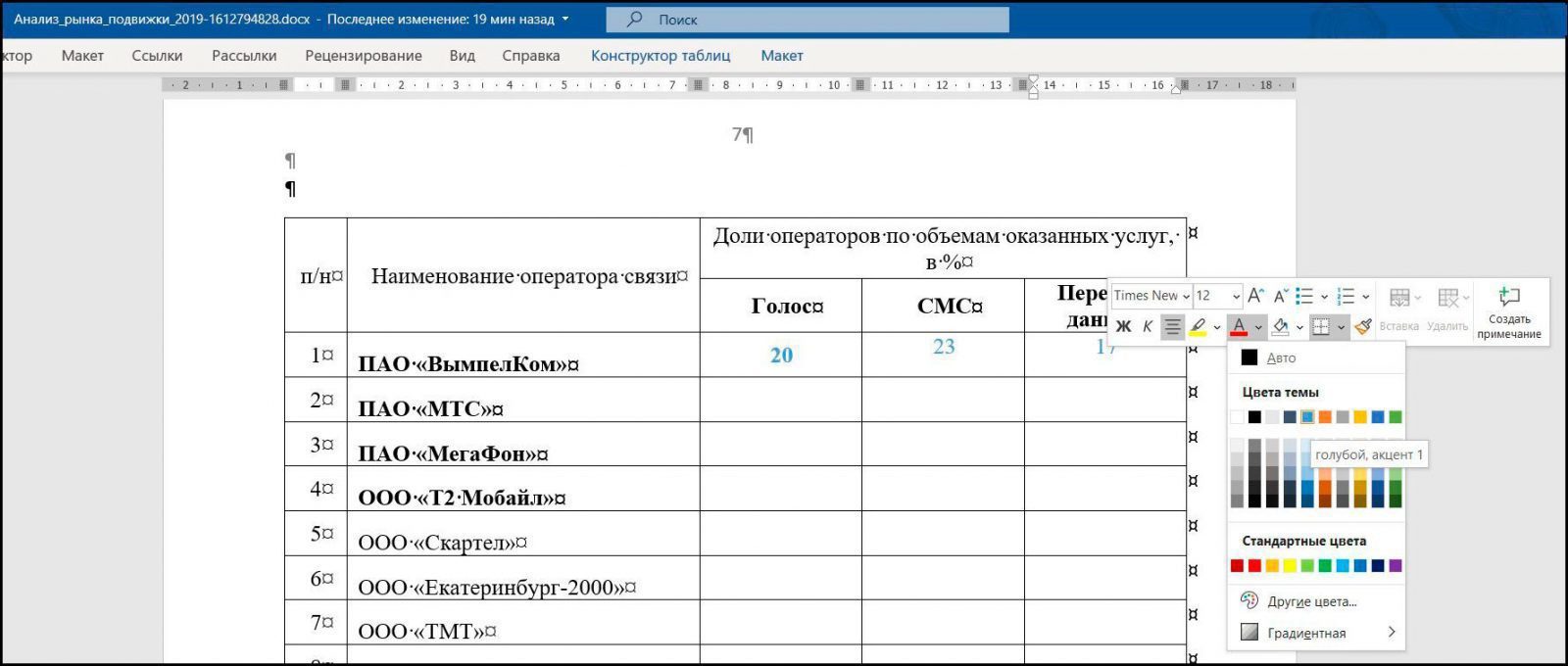The height and width of the screenshot is (666, 1568).
Task: Click the ООО «Скартел» cell
Action: click(x=523, y=534)
